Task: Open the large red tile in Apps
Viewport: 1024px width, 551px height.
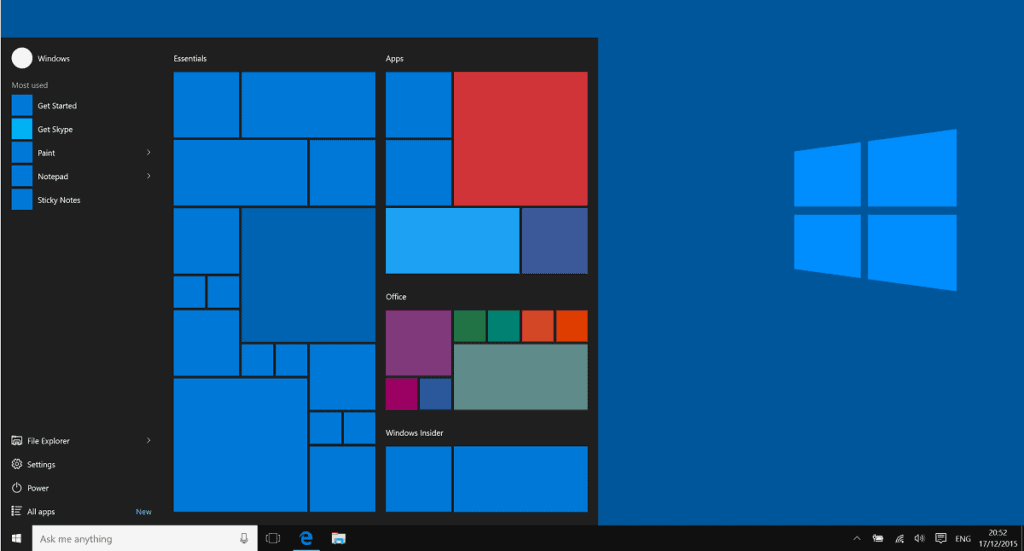Action: [x=520, y=138]
